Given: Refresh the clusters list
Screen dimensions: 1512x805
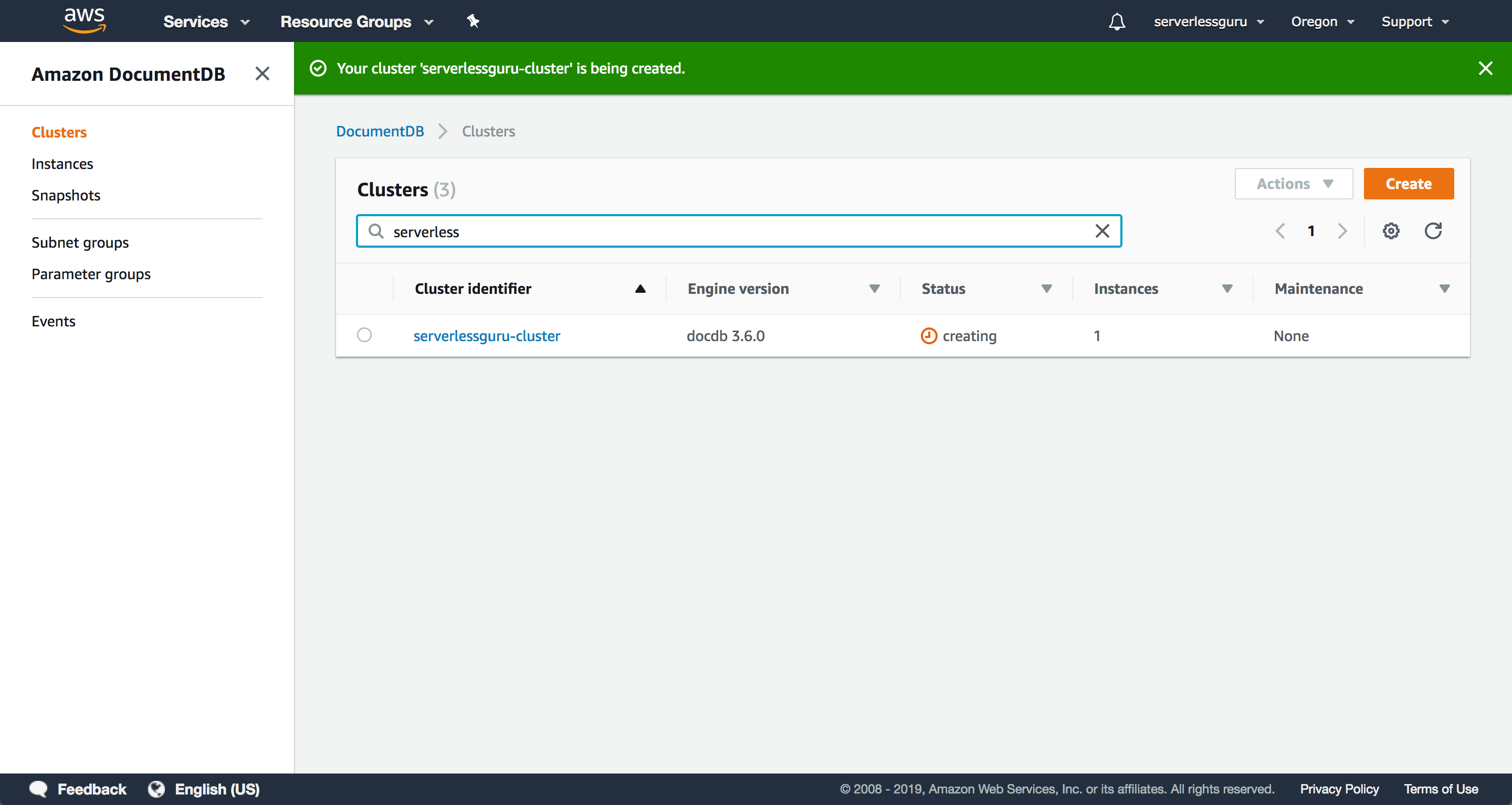Looking at the screenshot, I should point(1433,230).
